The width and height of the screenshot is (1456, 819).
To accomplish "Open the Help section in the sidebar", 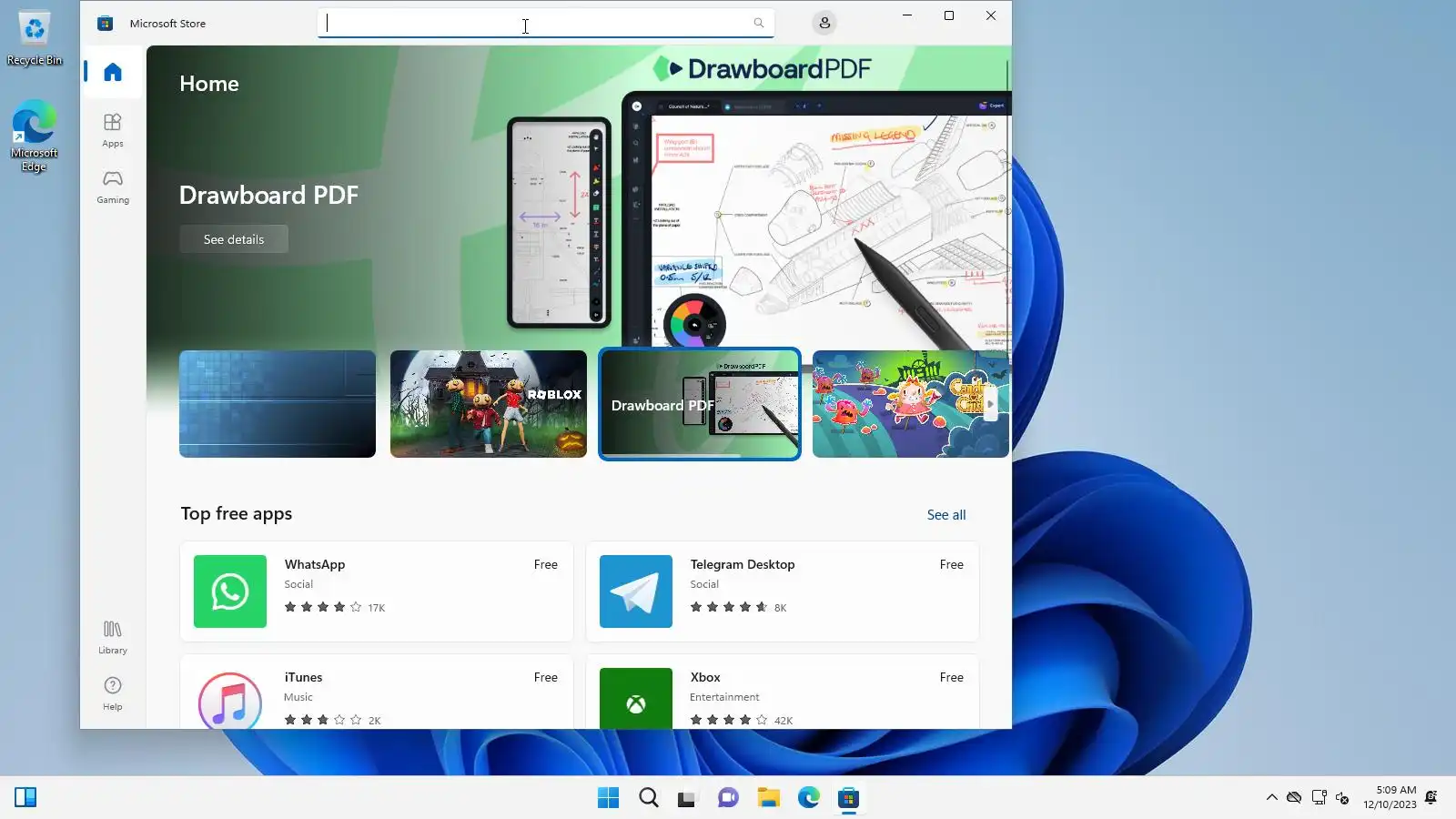I will click(x=113, y=693).
